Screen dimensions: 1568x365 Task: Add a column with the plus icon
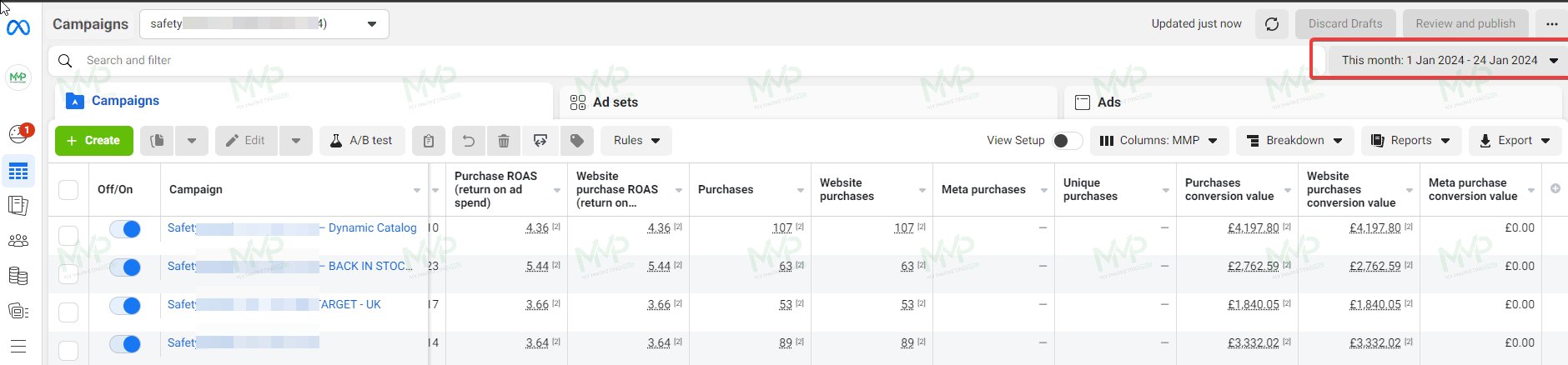coord(1555,189)
